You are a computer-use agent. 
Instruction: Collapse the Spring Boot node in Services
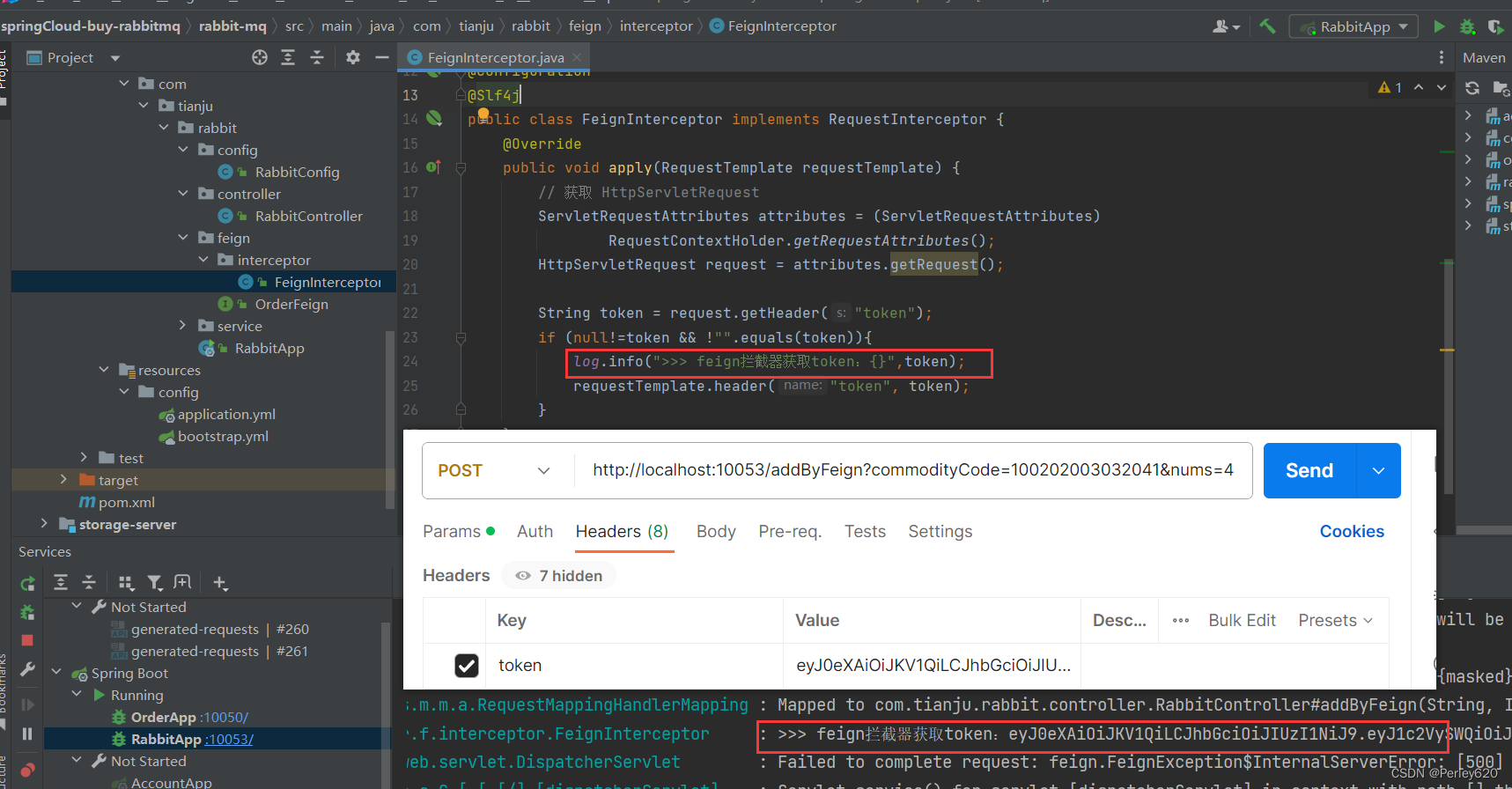pos(56,673)
